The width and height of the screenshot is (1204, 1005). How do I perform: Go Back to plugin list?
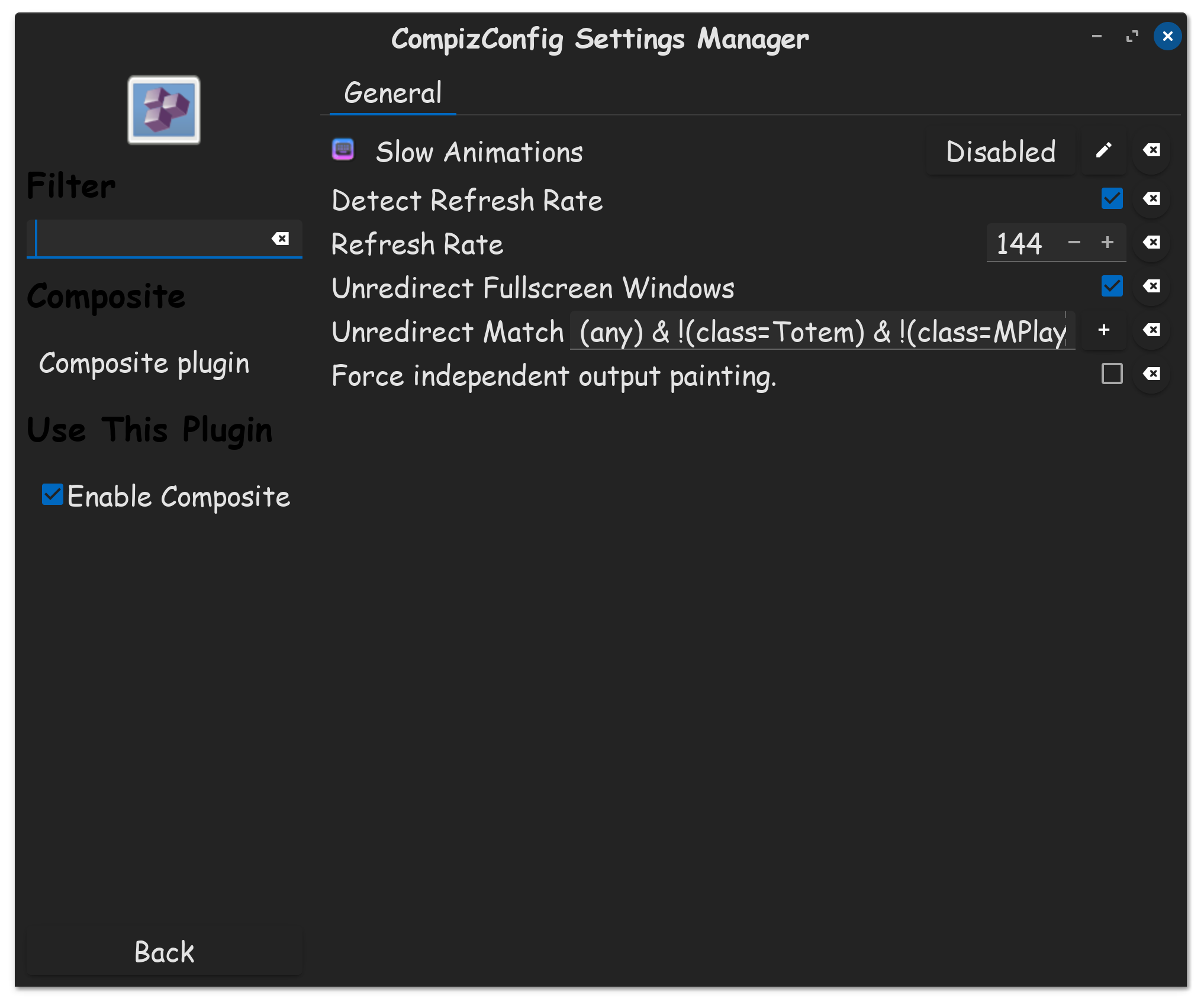click(165, 952)
